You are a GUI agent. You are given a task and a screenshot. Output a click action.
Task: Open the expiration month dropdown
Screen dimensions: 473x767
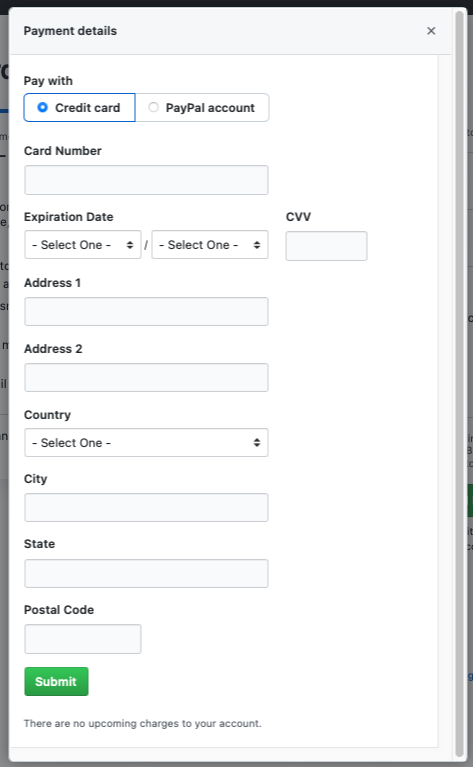coord(83,245)
